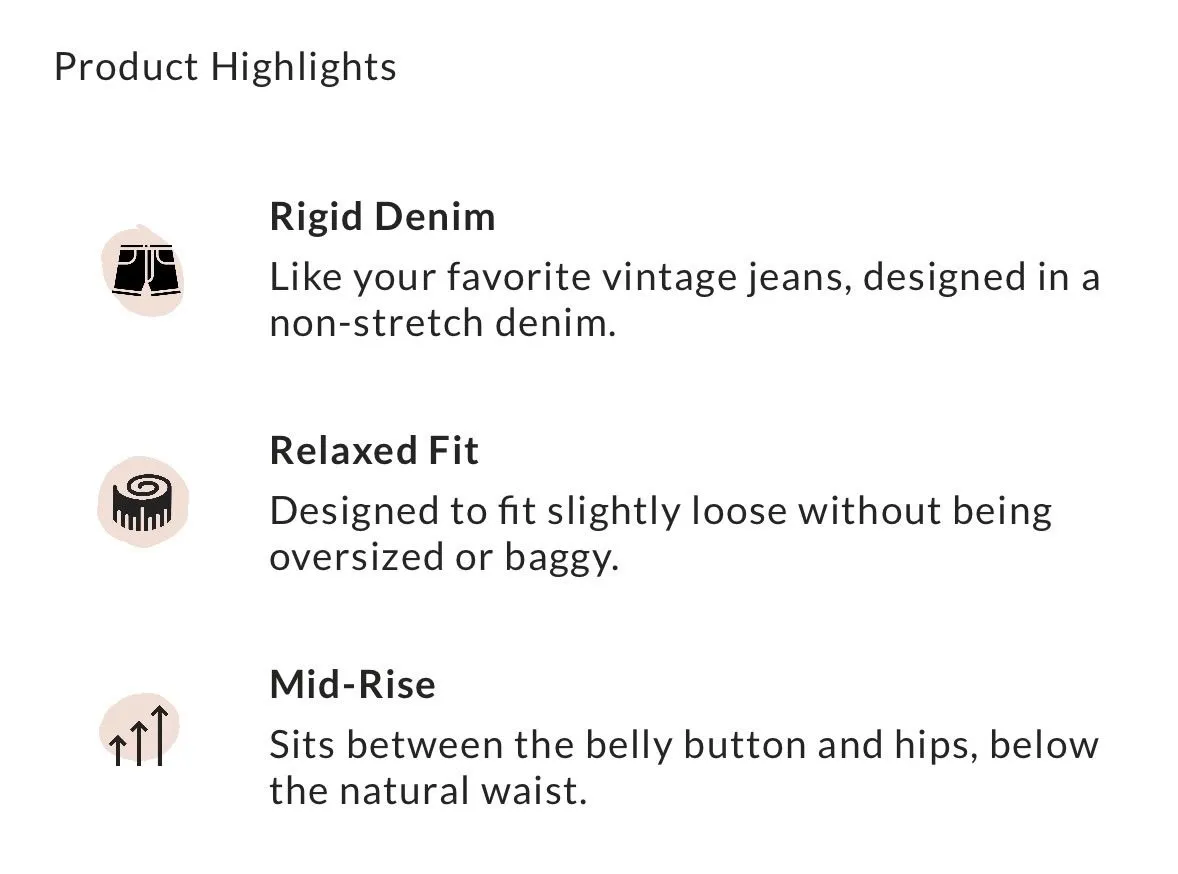Click the 'Like your favorite vintage jeans' line

pyautogui.click(x=684, y=278)
